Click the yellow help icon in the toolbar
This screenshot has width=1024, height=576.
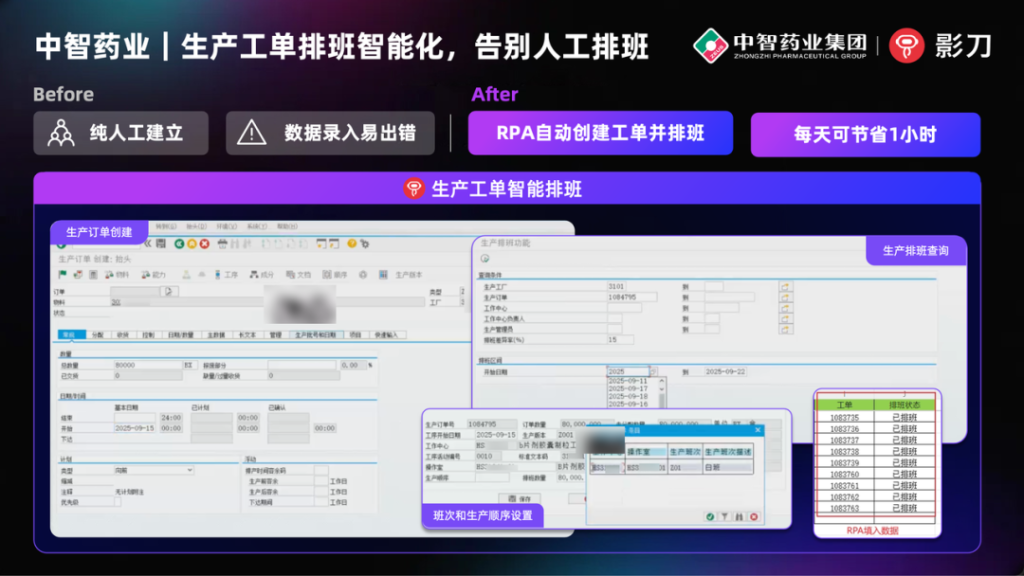click(x=351, y=243)
